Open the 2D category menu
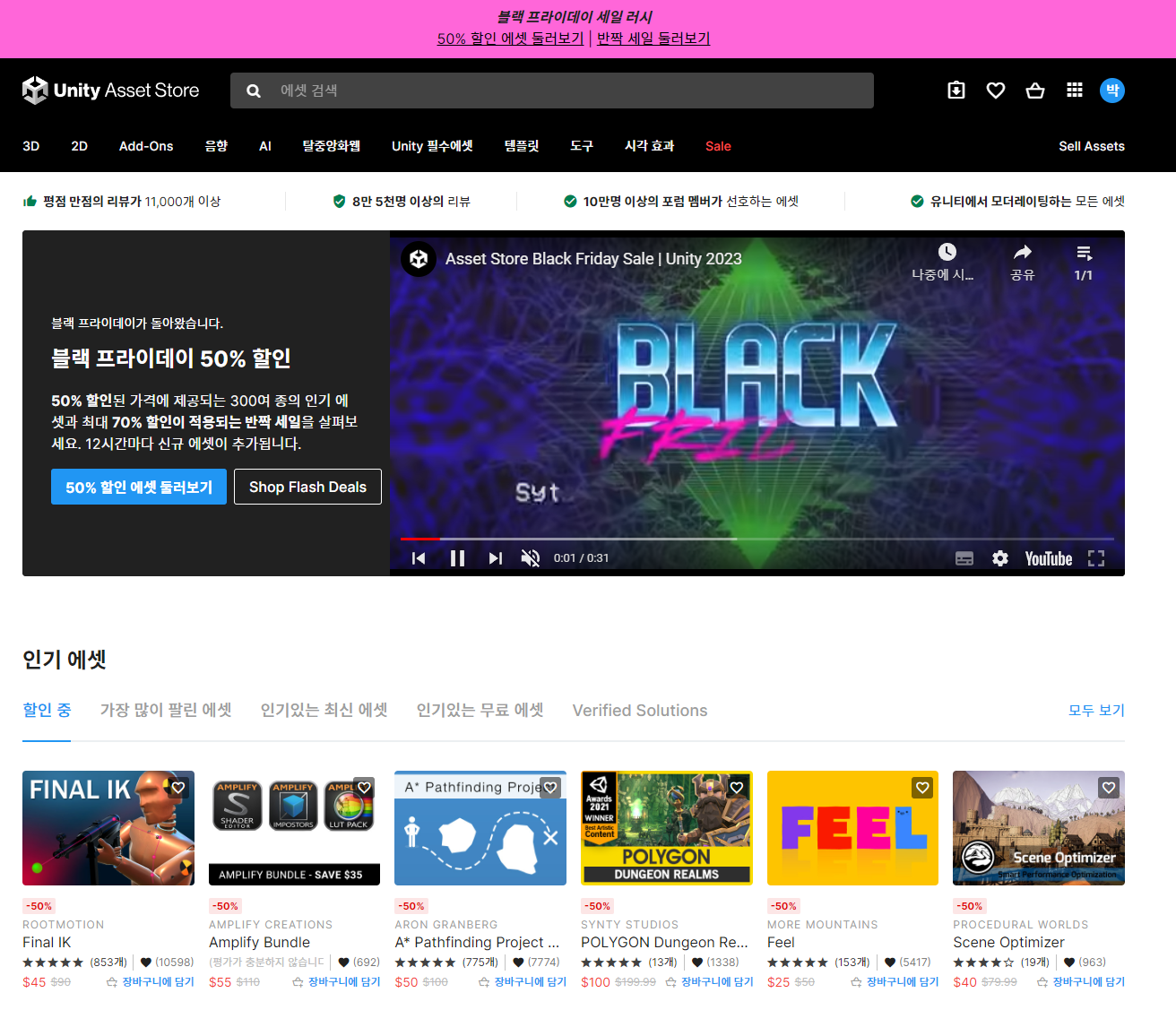Screen dimensions: 1176x1010 80,146
